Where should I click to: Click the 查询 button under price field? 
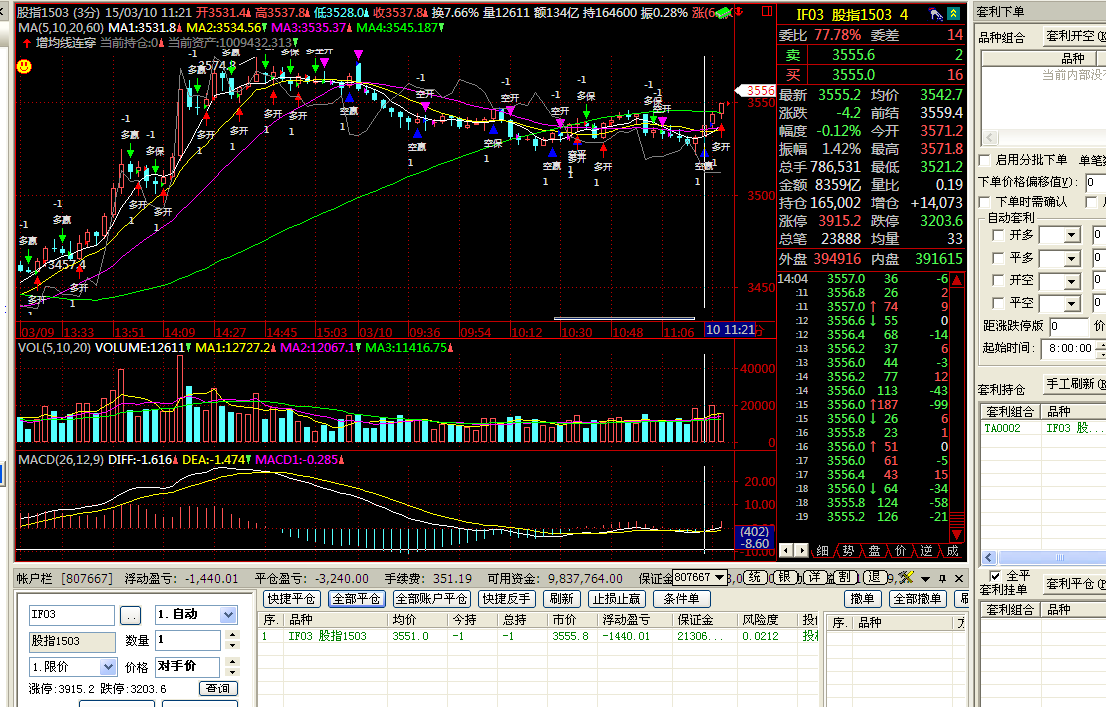[x=218, y=688]
